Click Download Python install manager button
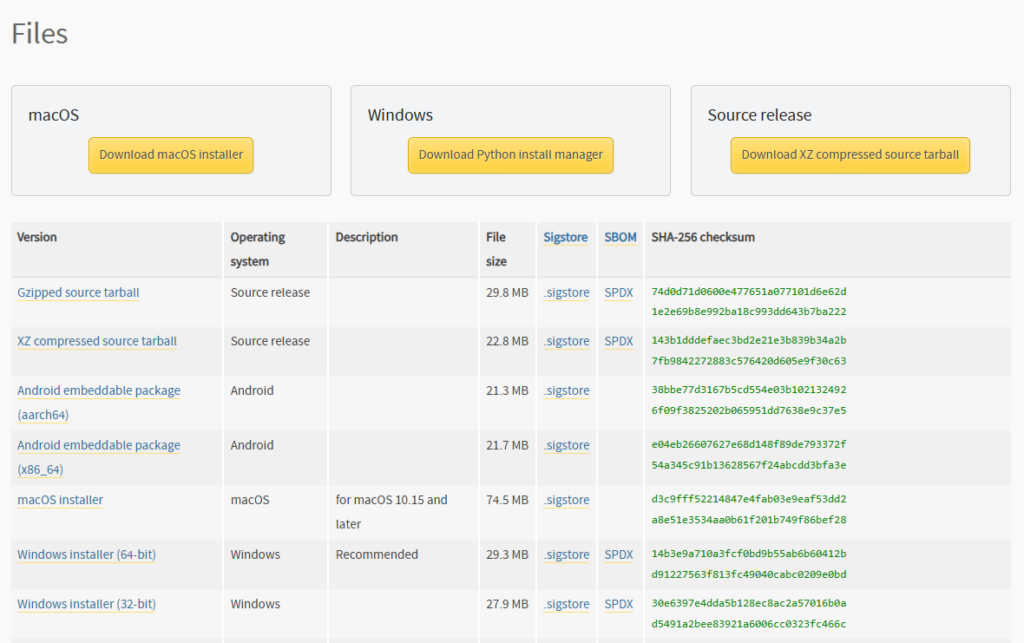 (511, 155)
